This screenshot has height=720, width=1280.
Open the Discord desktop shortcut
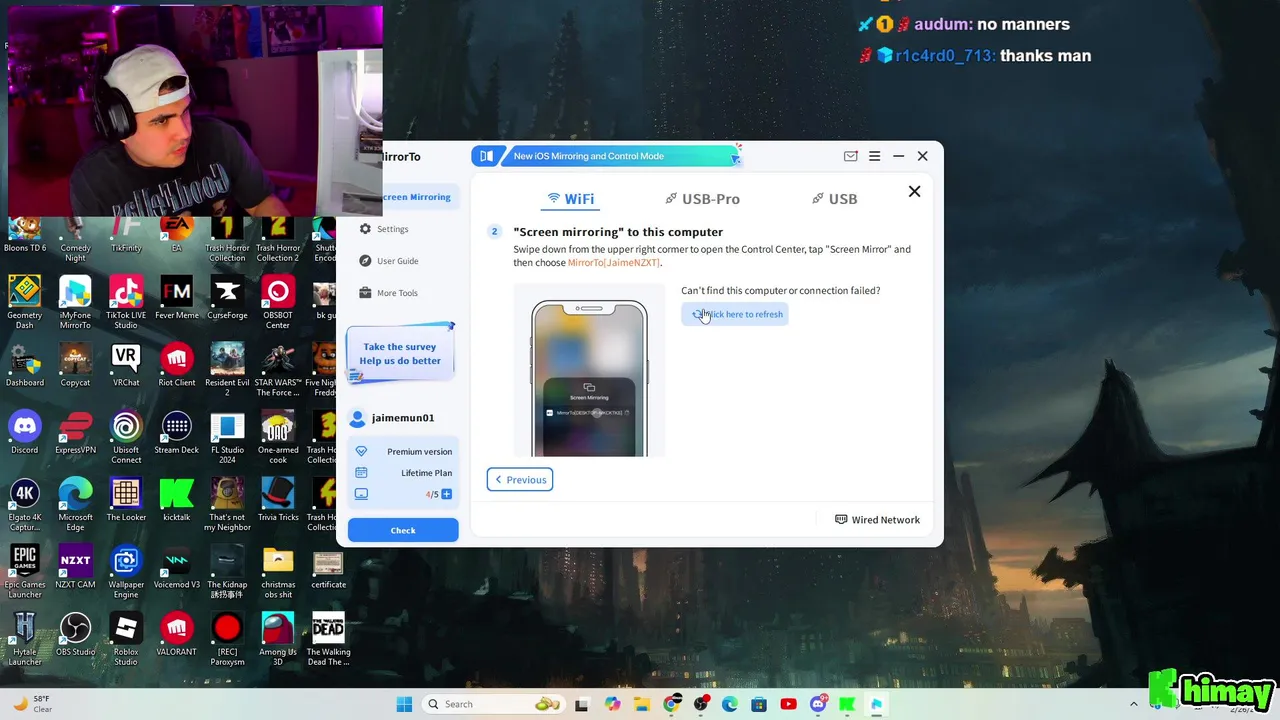click(x=25, y=432)
